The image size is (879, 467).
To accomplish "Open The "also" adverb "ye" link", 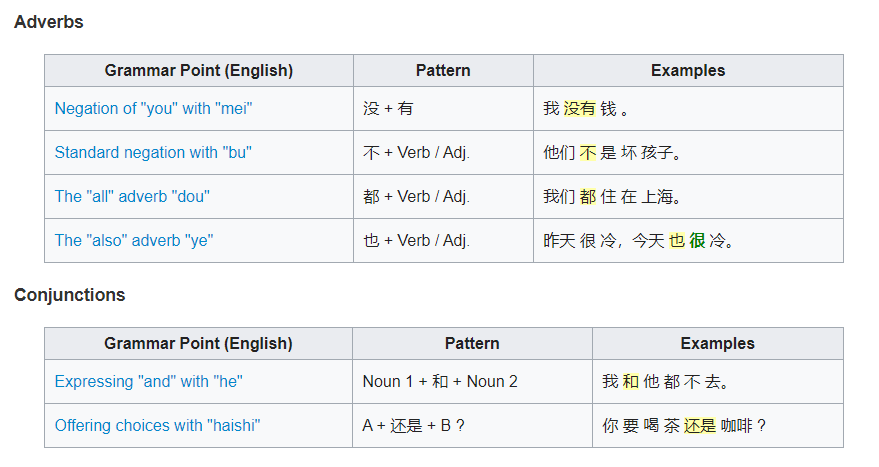I will 134,241.
